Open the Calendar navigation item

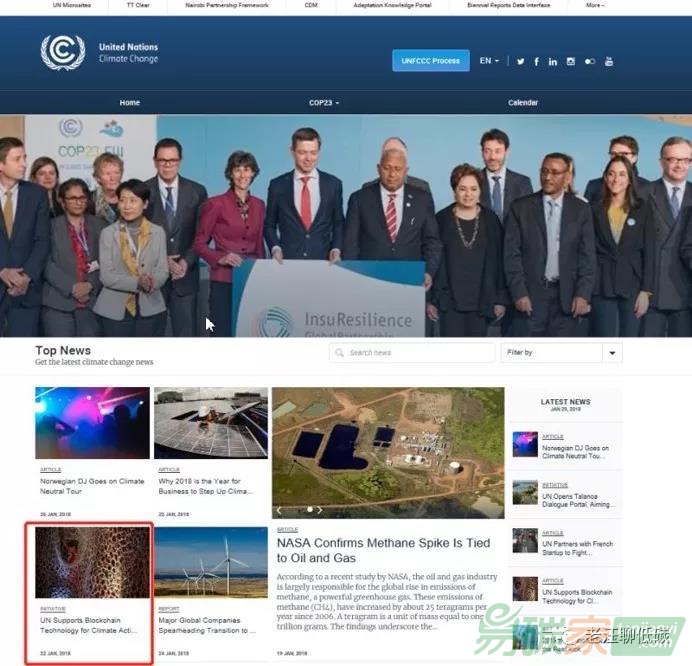point(523,103)
